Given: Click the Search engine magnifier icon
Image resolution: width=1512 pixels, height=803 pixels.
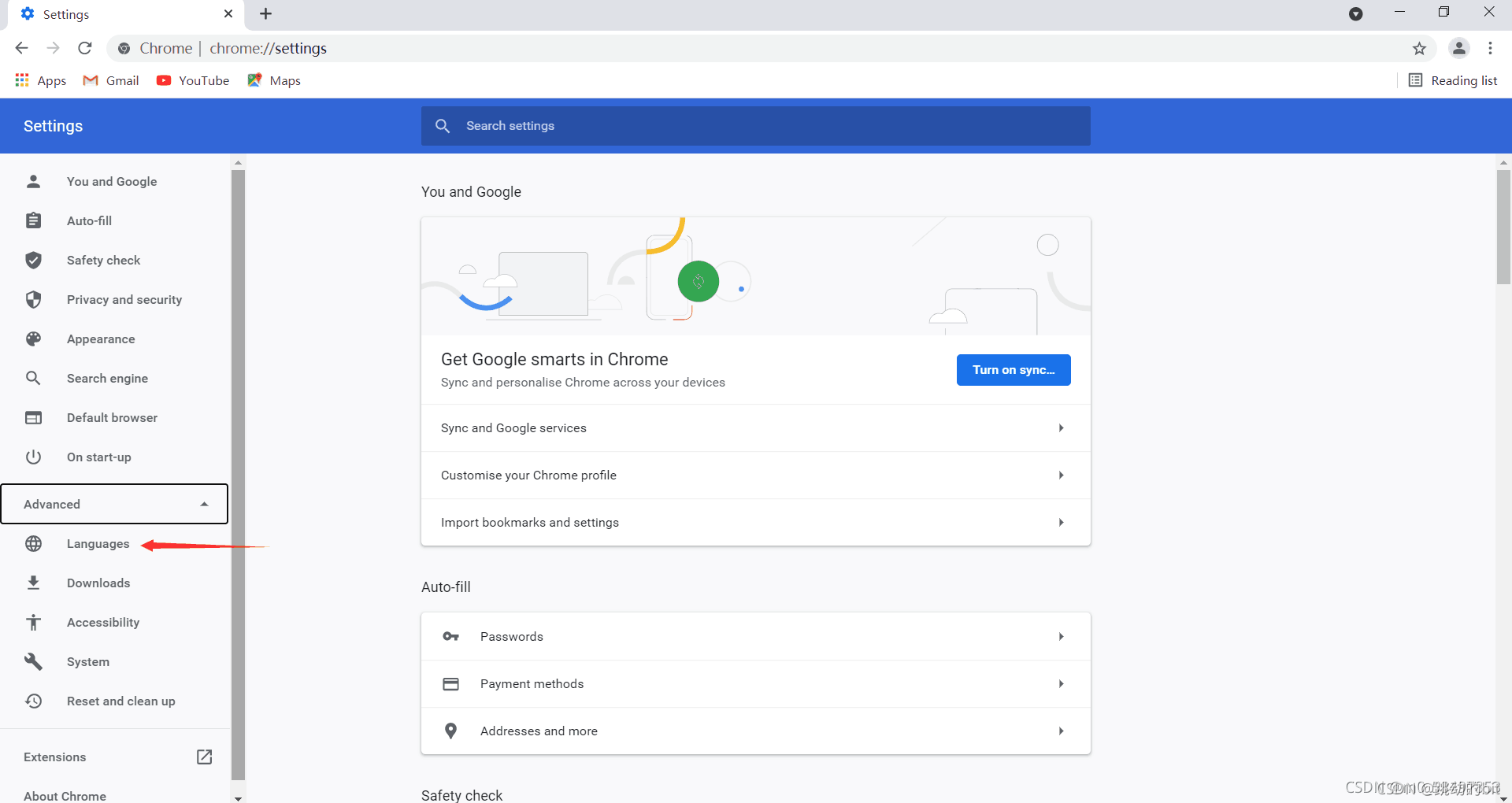Looking at the screenshot, I should point(33,378).
